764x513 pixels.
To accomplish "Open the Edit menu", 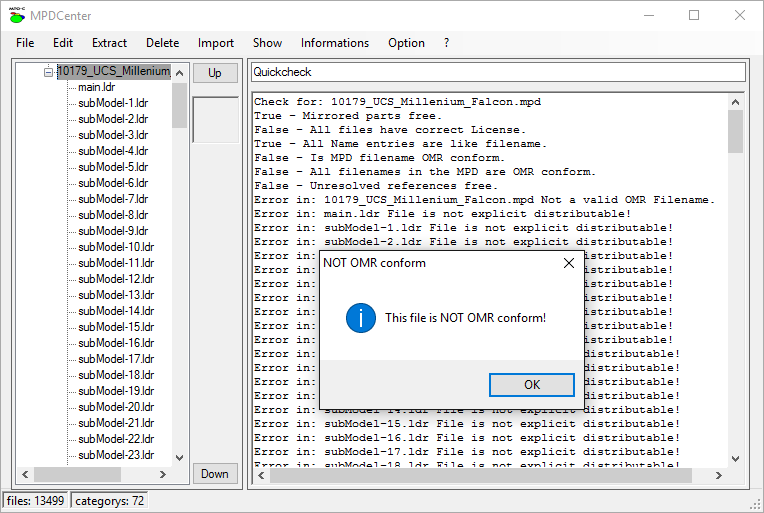I will click(x=63, y=43).
